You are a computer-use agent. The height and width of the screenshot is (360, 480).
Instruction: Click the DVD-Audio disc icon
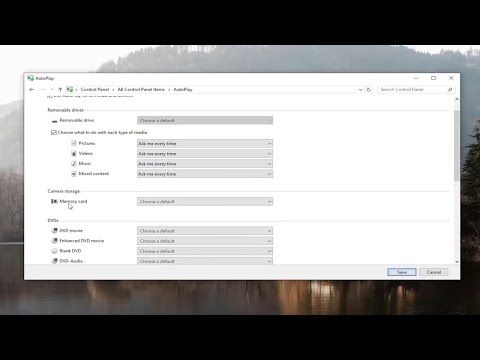tap(54, 261)
